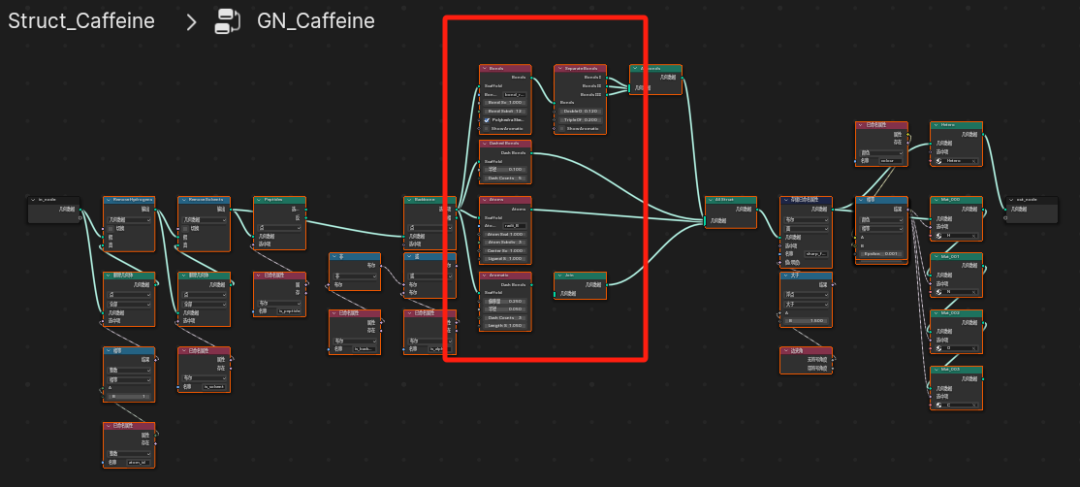Open the material icon in Hetero node

(937, 160)
